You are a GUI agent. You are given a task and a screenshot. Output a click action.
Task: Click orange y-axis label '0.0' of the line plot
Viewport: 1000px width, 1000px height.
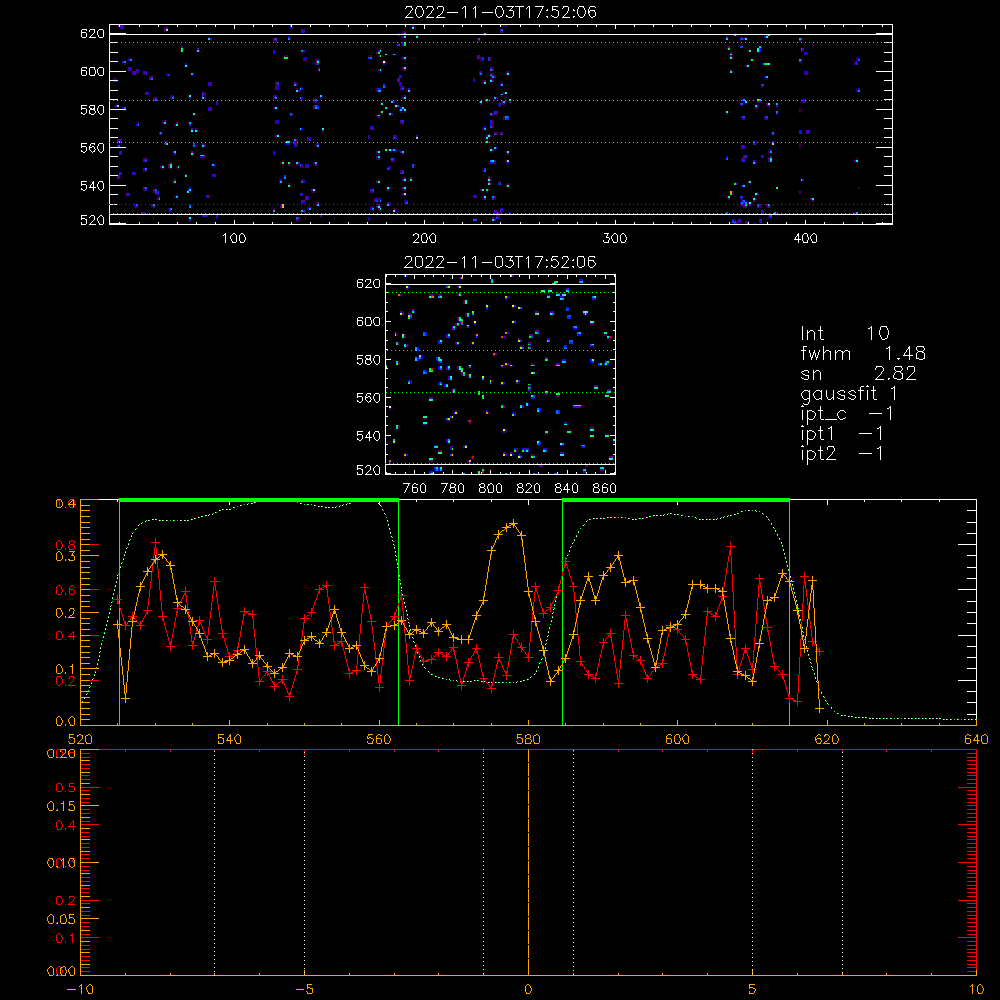[x=66, y=721]
